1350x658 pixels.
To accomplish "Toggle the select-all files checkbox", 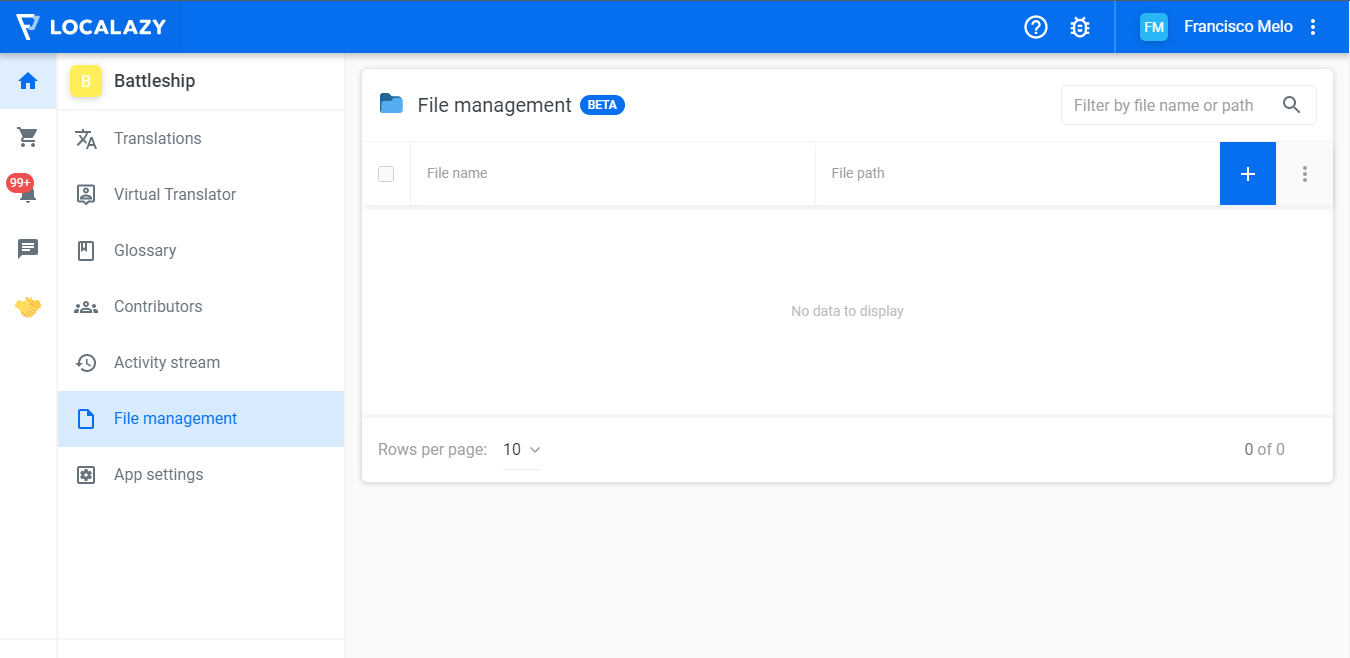I will [386, 174].
